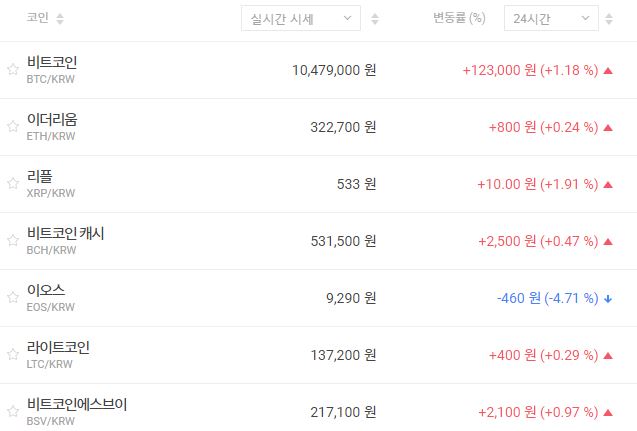Toggle favorite star for Ethereum ETH/KRW

(x=13, y=127)
